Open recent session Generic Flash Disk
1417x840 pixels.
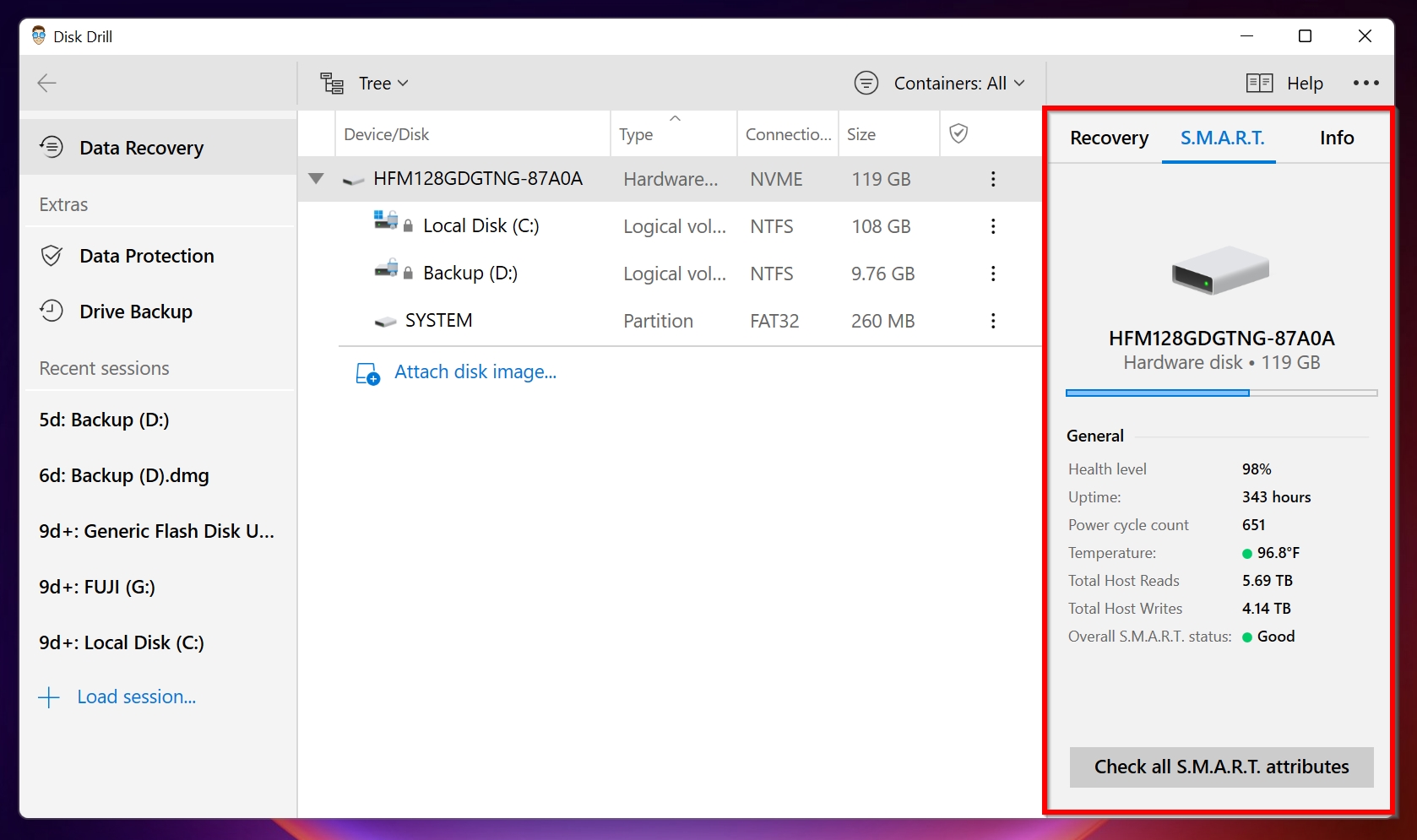(156, 531)
